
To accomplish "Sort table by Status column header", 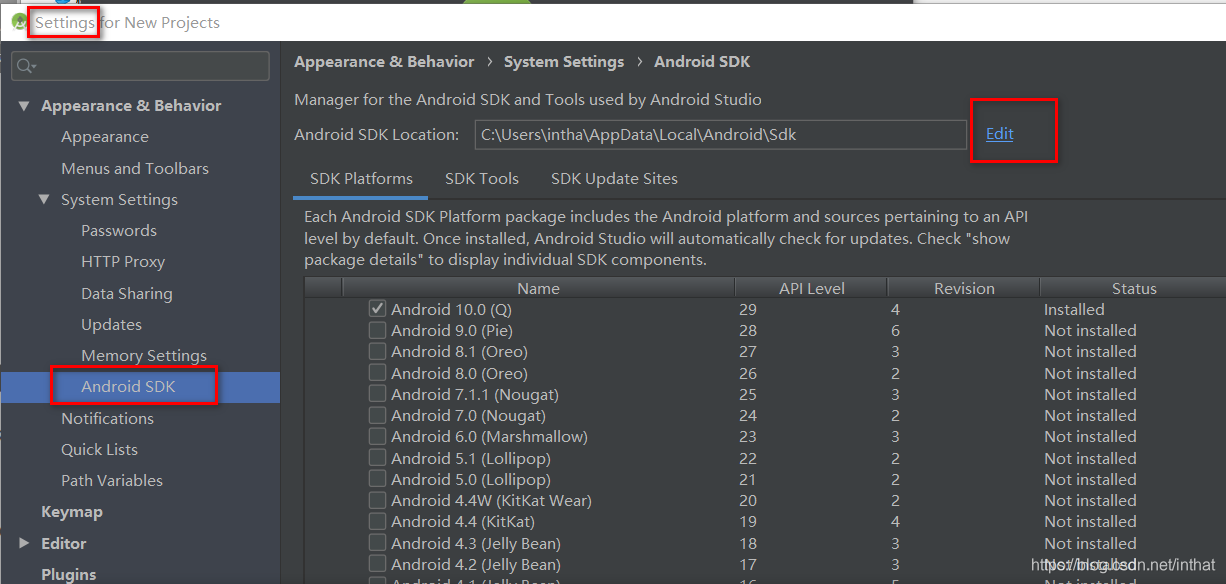I will (1133, 288).
